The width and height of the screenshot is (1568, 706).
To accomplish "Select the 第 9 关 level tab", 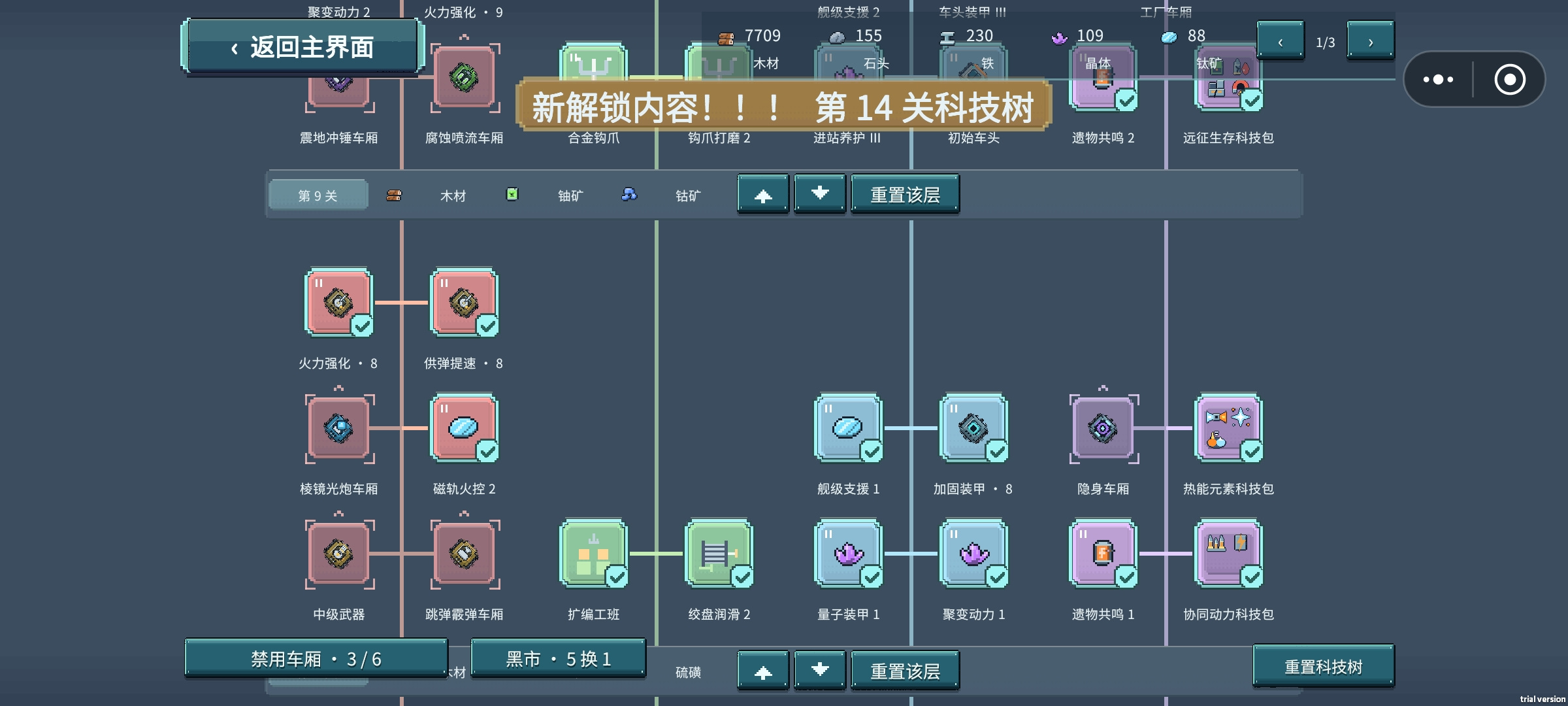I will coord(318,195).
